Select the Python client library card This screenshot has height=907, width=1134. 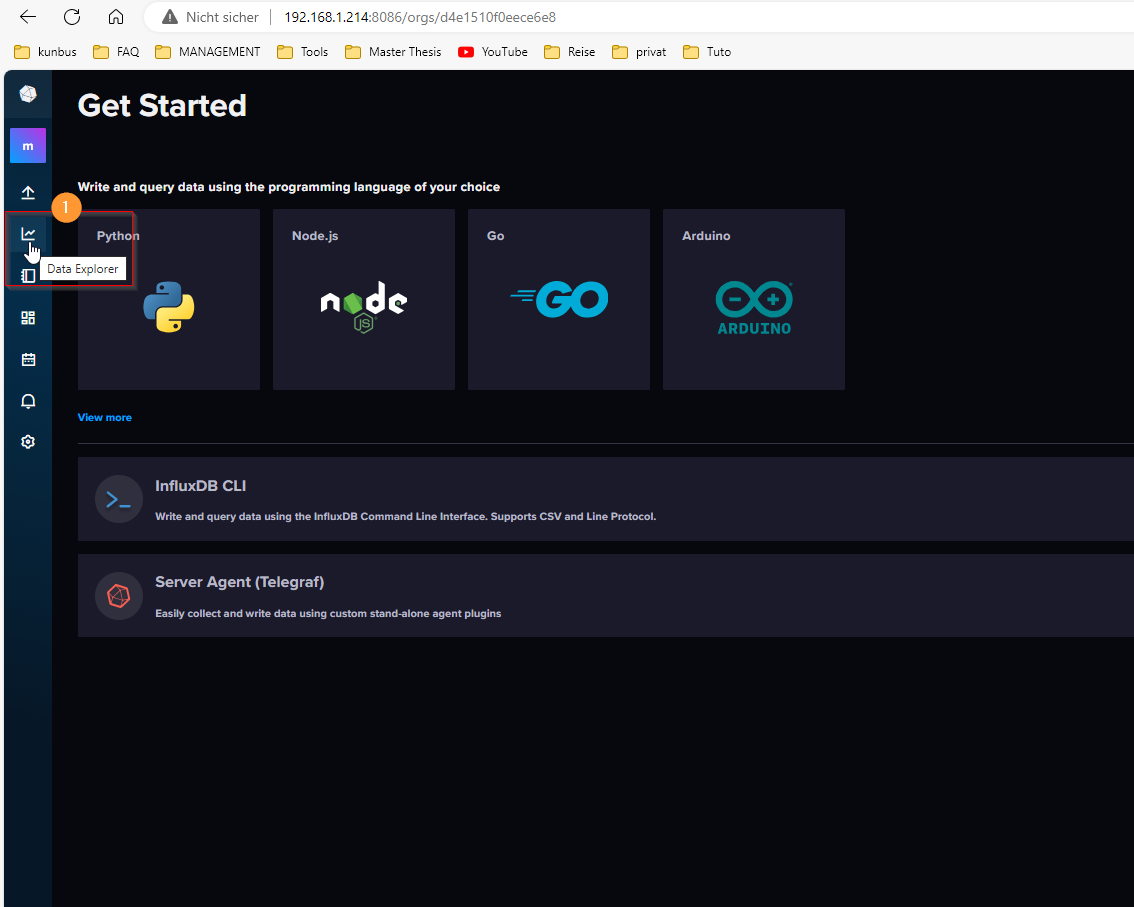(x=169, y=299)
